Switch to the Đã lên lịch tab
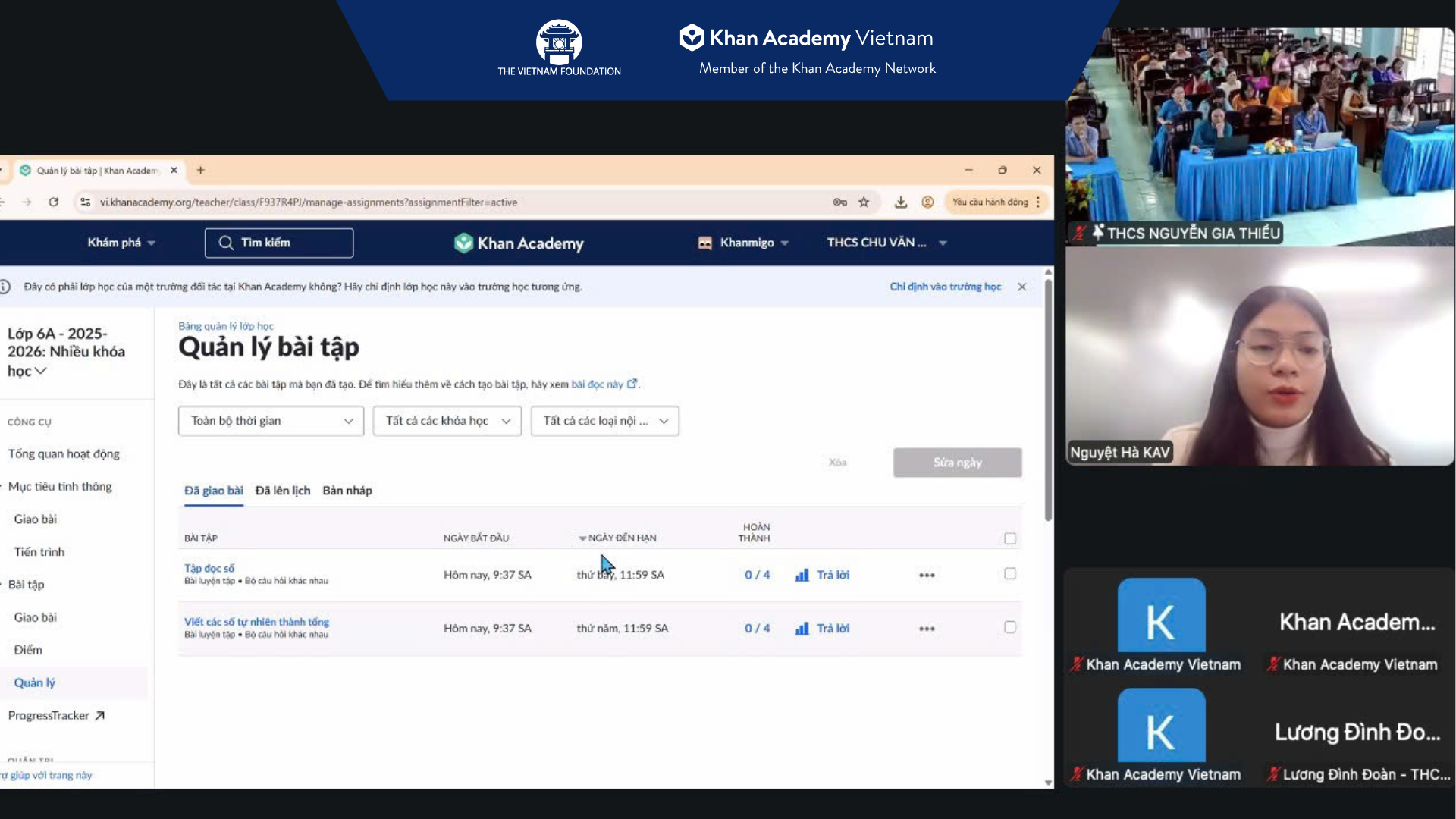1456x819 pixels. (x=282, y=491)
